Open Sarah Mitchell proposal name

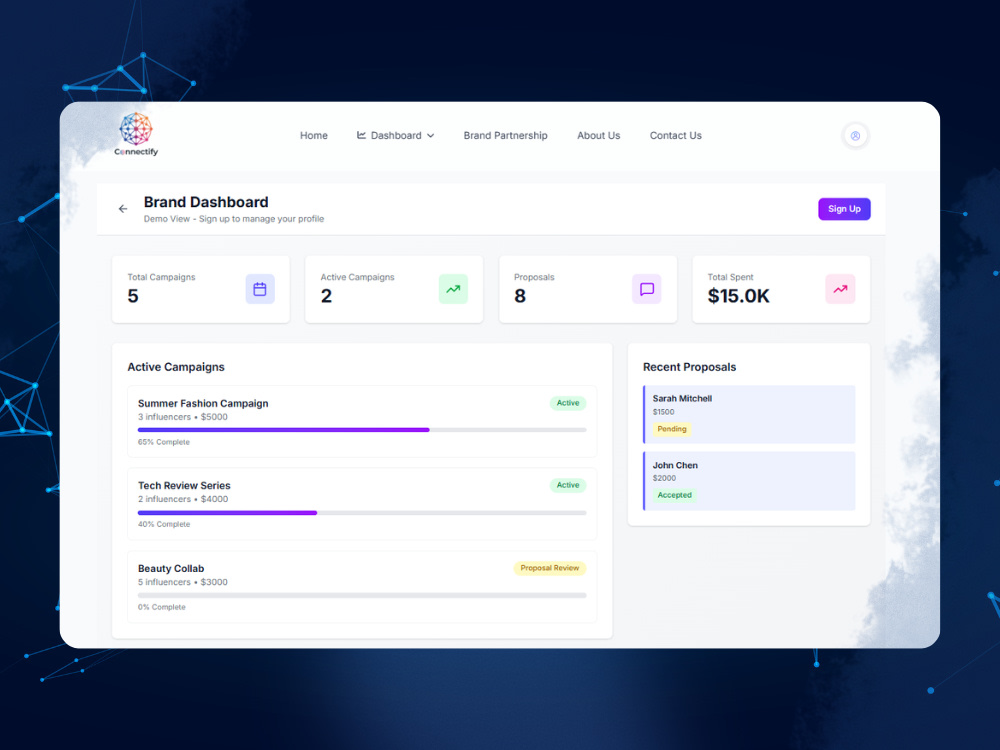tap(682, 399)
